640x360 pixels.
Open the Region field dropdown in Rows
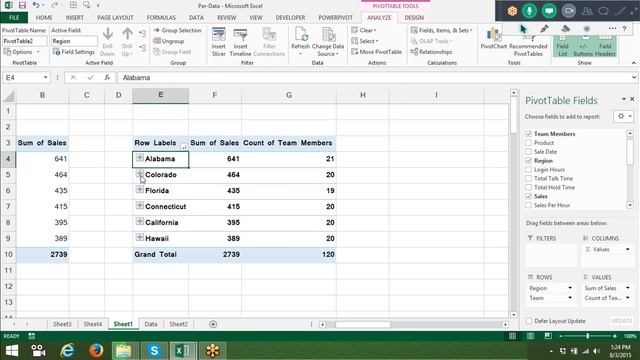570,288
